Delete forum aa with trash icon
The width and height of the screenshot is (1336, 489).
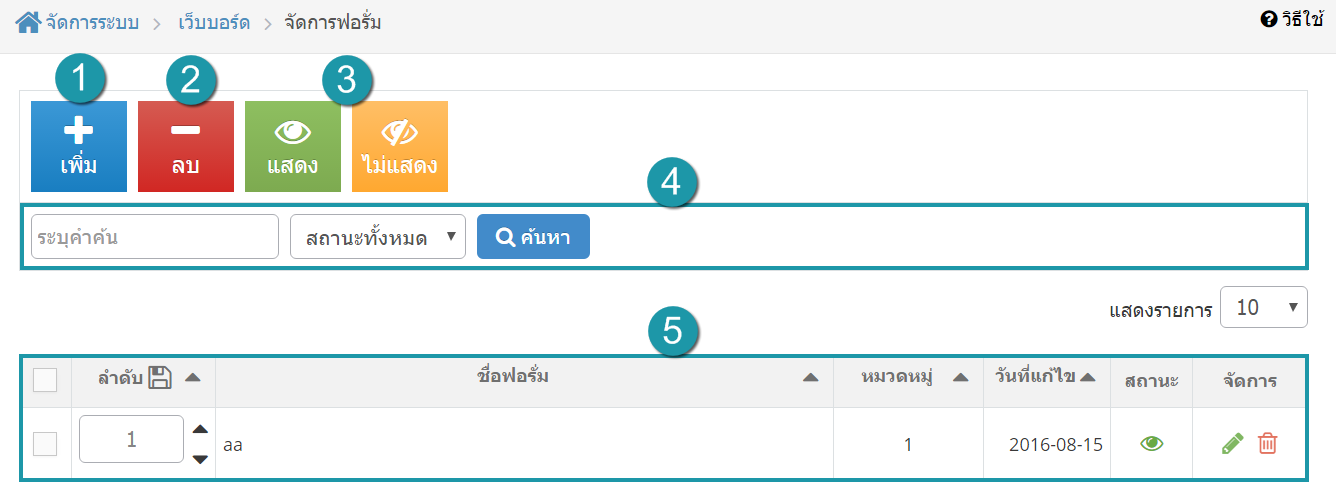tap(1267, 443)
